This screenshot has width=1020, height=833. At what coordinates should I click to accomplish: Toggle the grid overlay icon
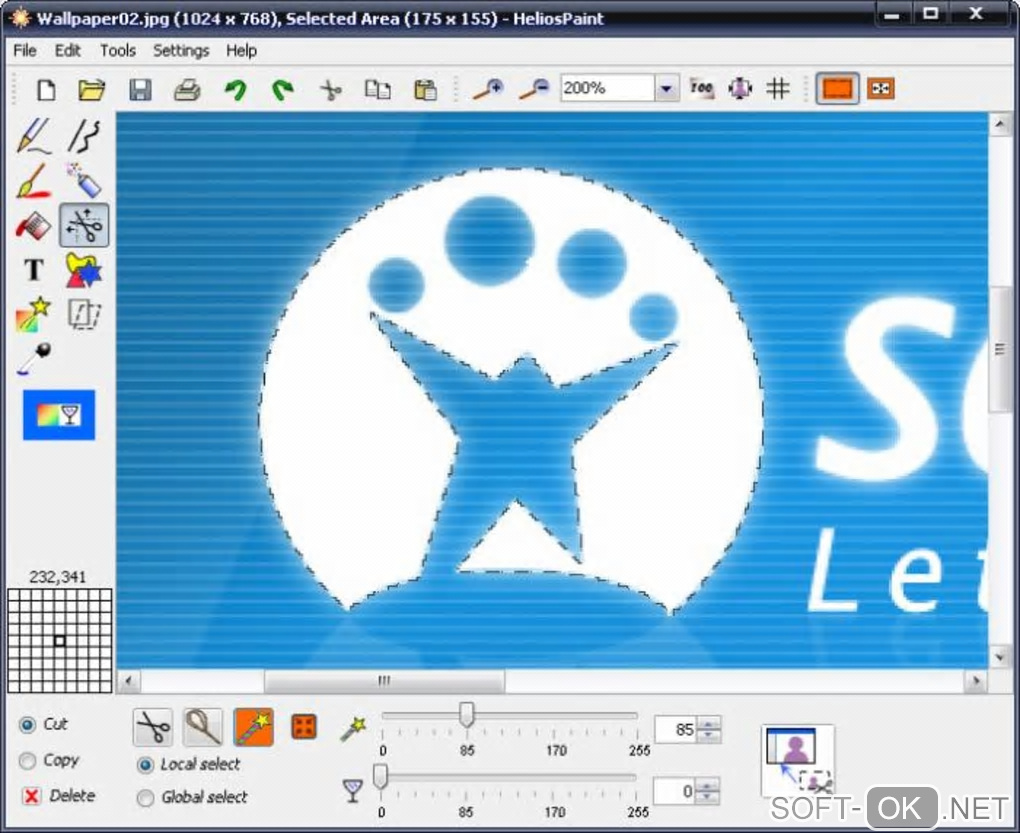(x=778, y=88)
